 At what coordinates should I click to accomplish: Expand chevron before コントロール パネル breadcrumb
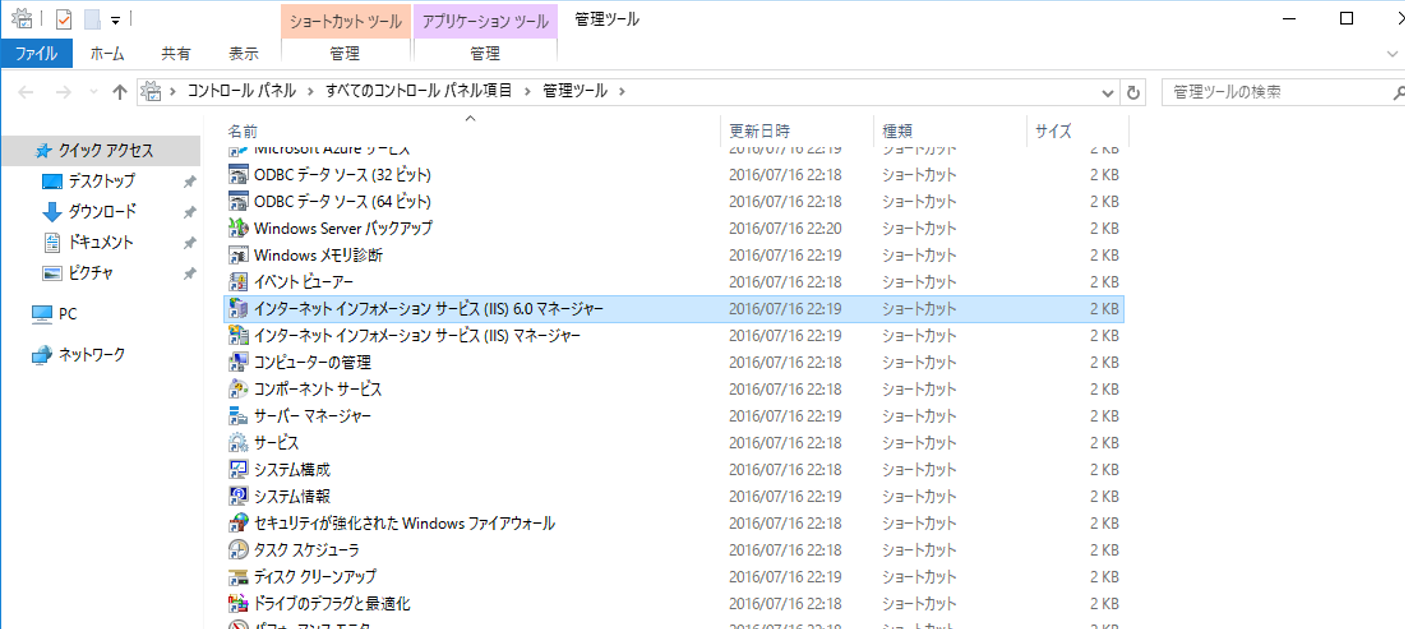tap(173, 91)
